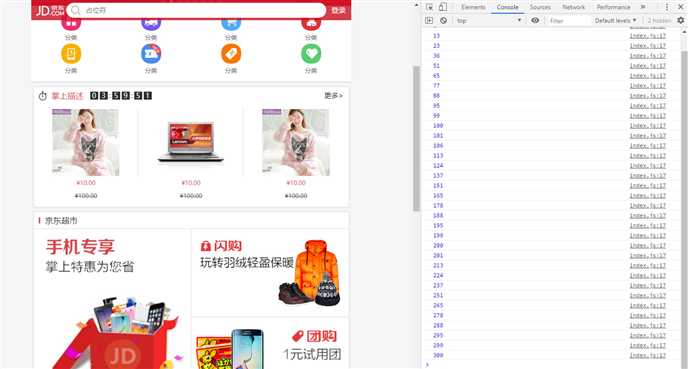
Task: Click the console value 200
Action: pyautogui.click(x=438, y=245)
